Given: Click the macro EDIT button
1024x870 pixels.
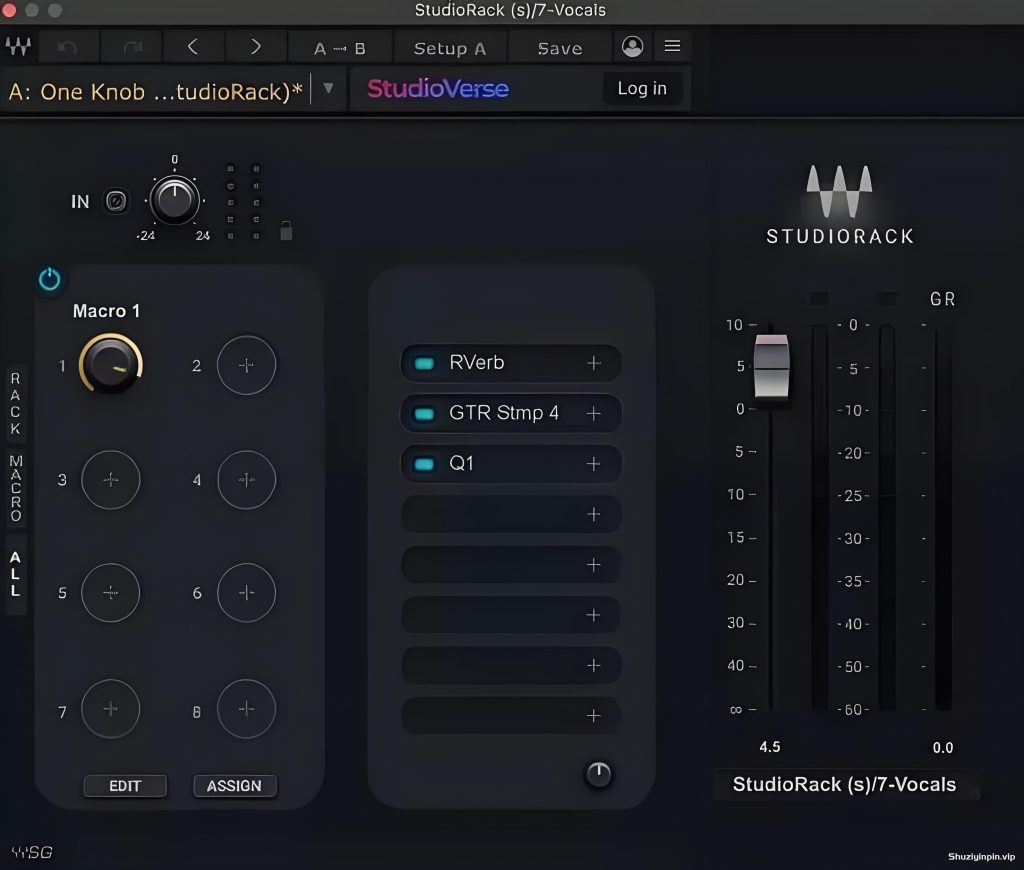Looking at the screenshot, I should tap(125, 786).
